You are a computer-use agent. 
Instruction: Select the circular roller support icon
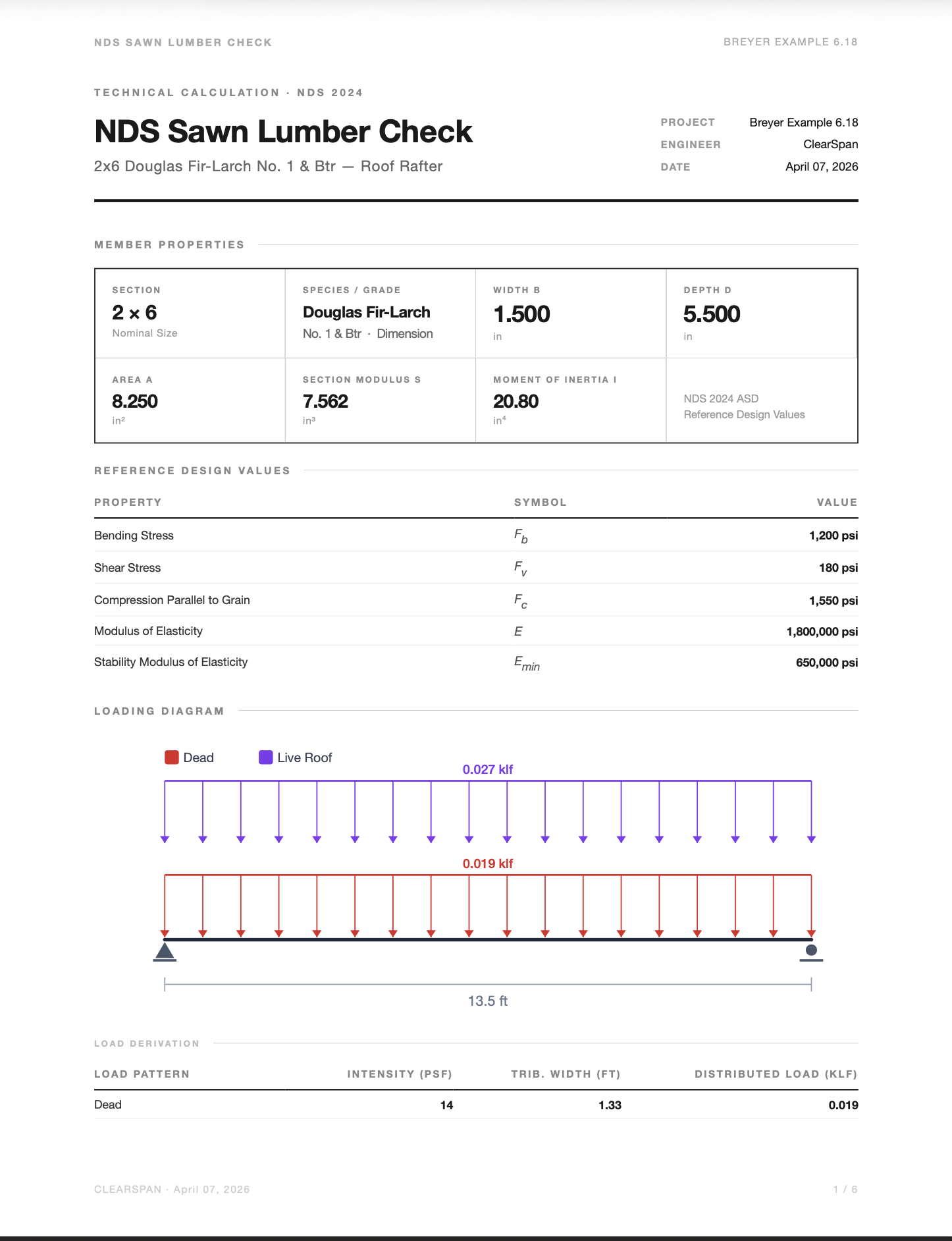[x=811, y=951]
